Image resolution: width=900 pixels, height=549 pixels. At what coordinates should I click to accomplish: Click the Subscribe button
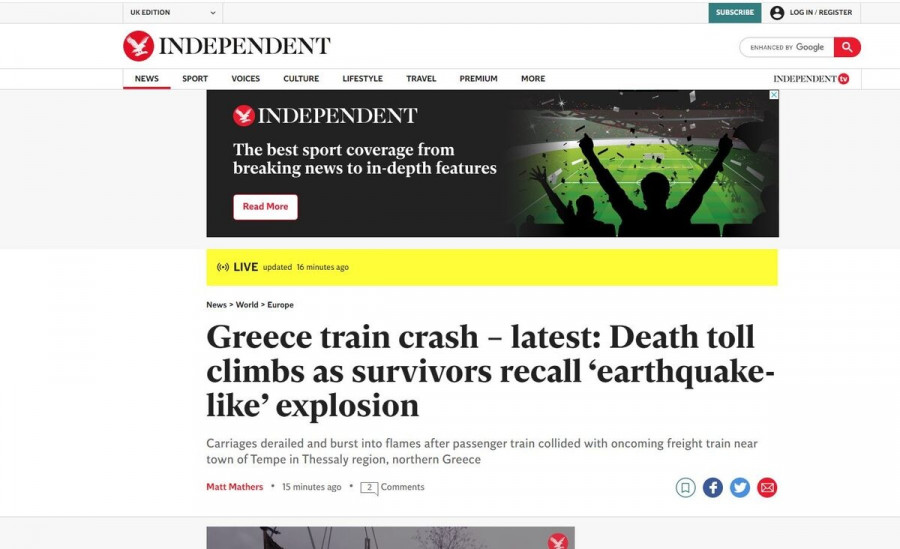point(735,13)
